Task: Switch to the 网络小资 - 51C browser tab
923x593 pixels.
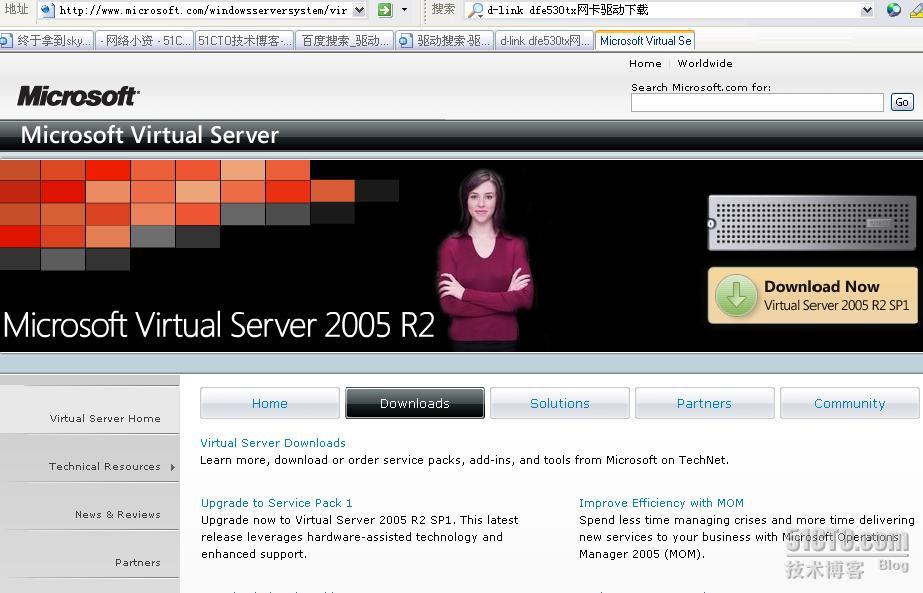Action: click(144, 41)
